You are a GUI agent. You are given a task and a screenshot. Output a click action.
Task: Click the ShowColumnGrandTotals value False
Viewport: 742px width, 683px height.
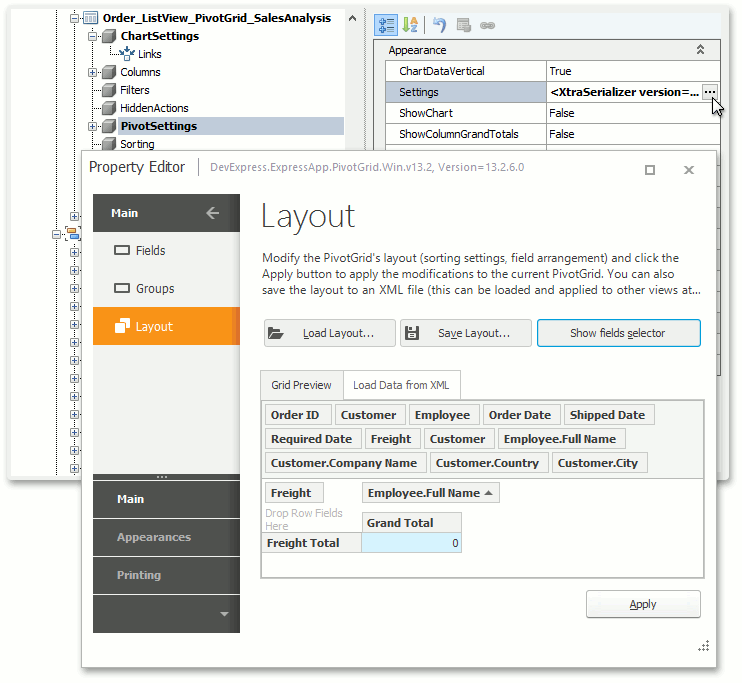point(633,134)
